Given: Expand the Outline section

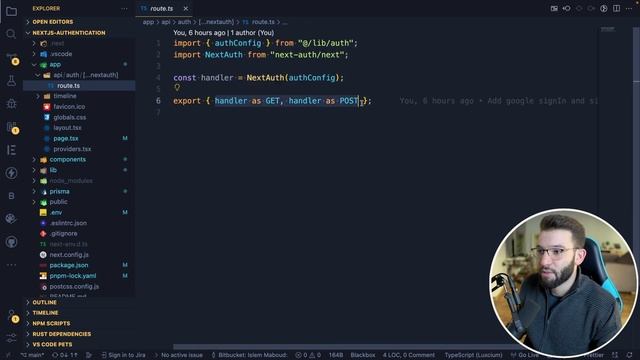Looking at the screenshot, I should (44, 302).
